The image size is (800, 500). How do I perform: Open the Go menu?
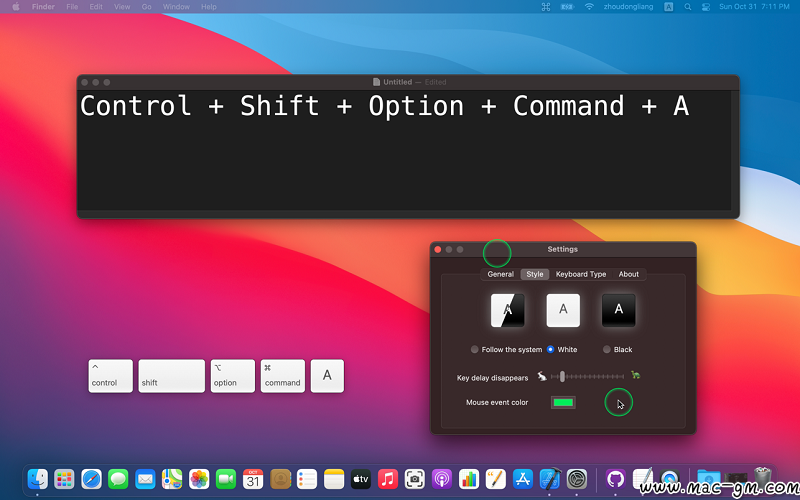pyautogui.click(x=146, y=7)
